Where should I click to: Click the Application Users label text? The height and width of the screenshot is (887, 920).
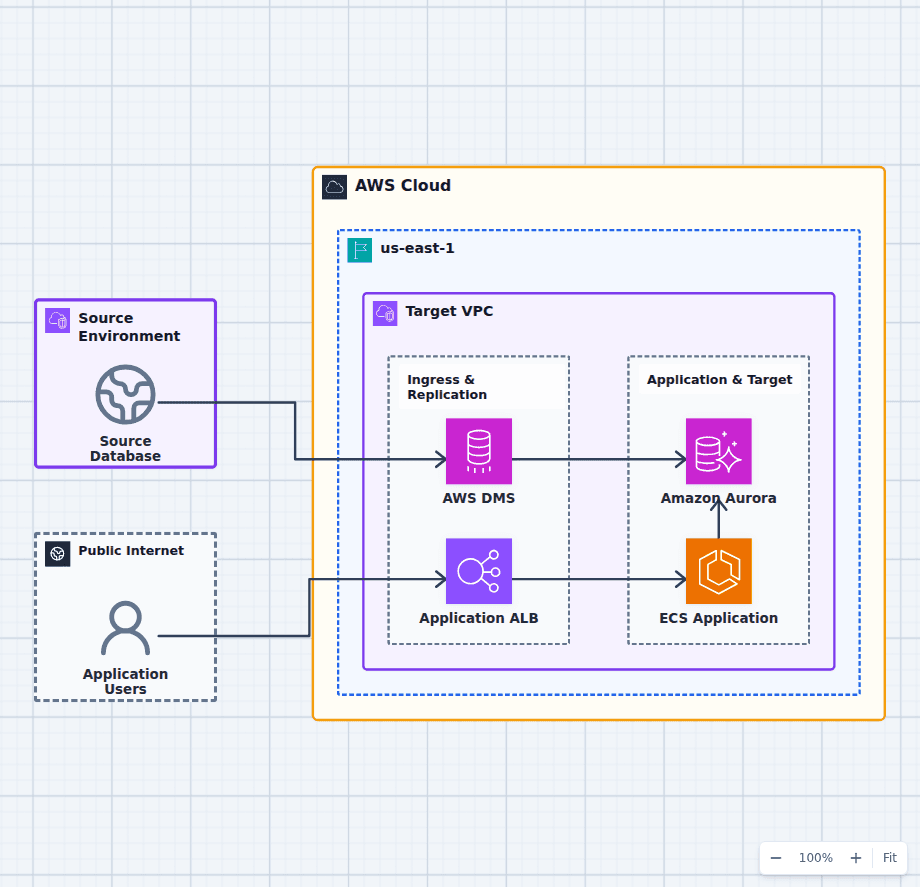click(126, 682)
